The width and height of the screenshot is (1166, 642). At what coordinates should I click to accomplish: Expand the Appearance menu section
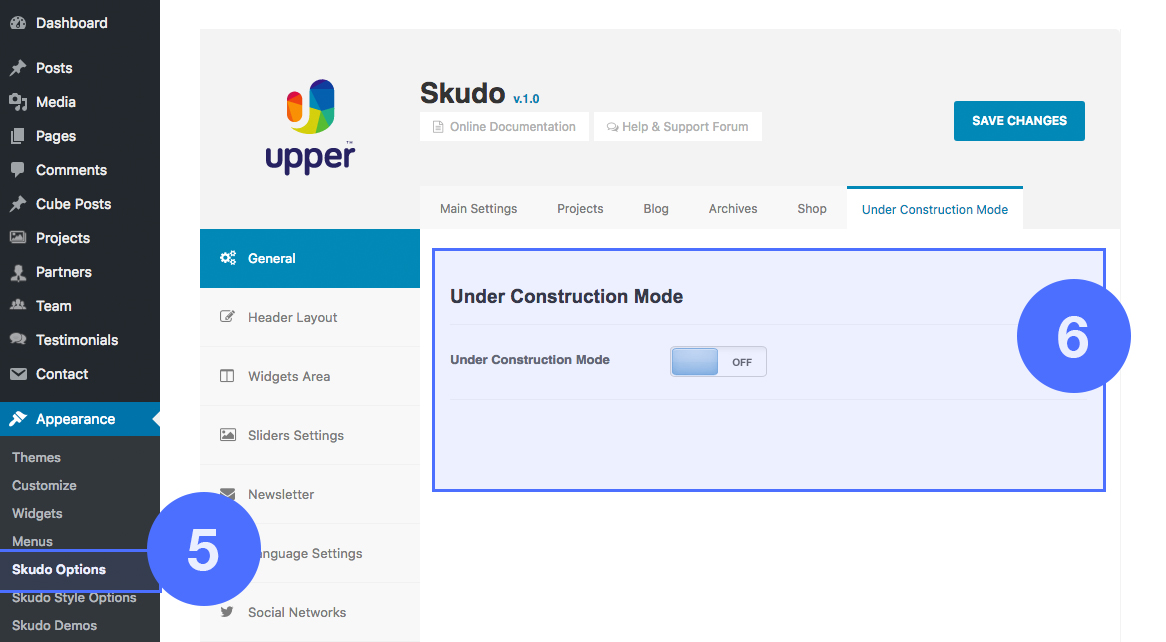(x=75, y=419)
